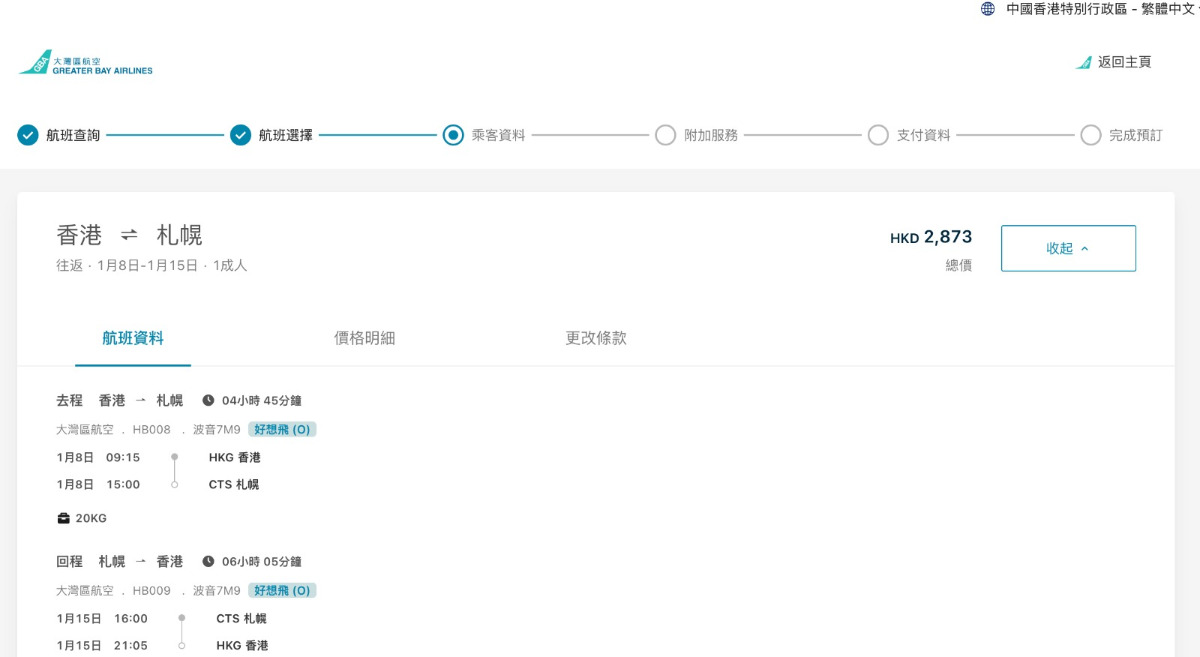
Task: Click the Greater Bay Airlines logo
Action: 85,63
